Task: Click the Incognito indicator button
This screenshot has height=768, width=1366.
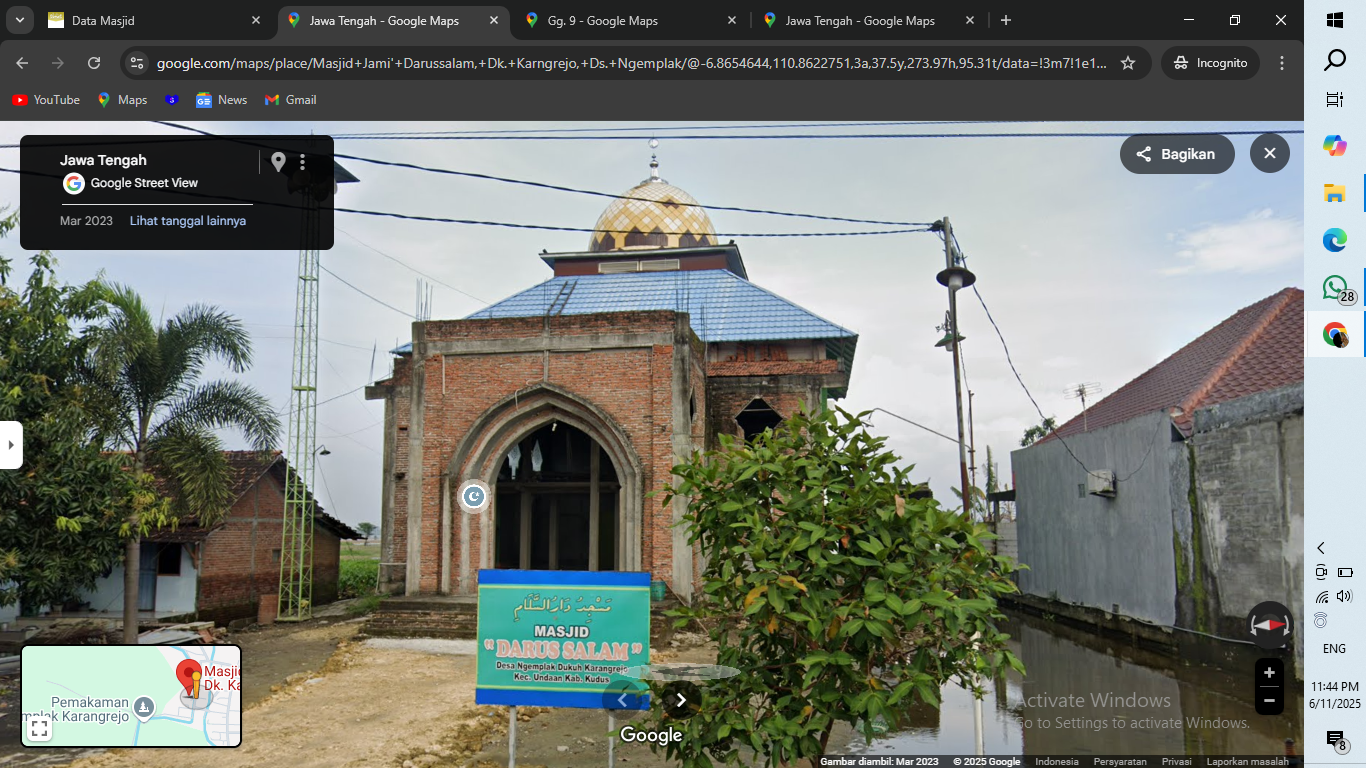Action: (x=1211, y=63)
